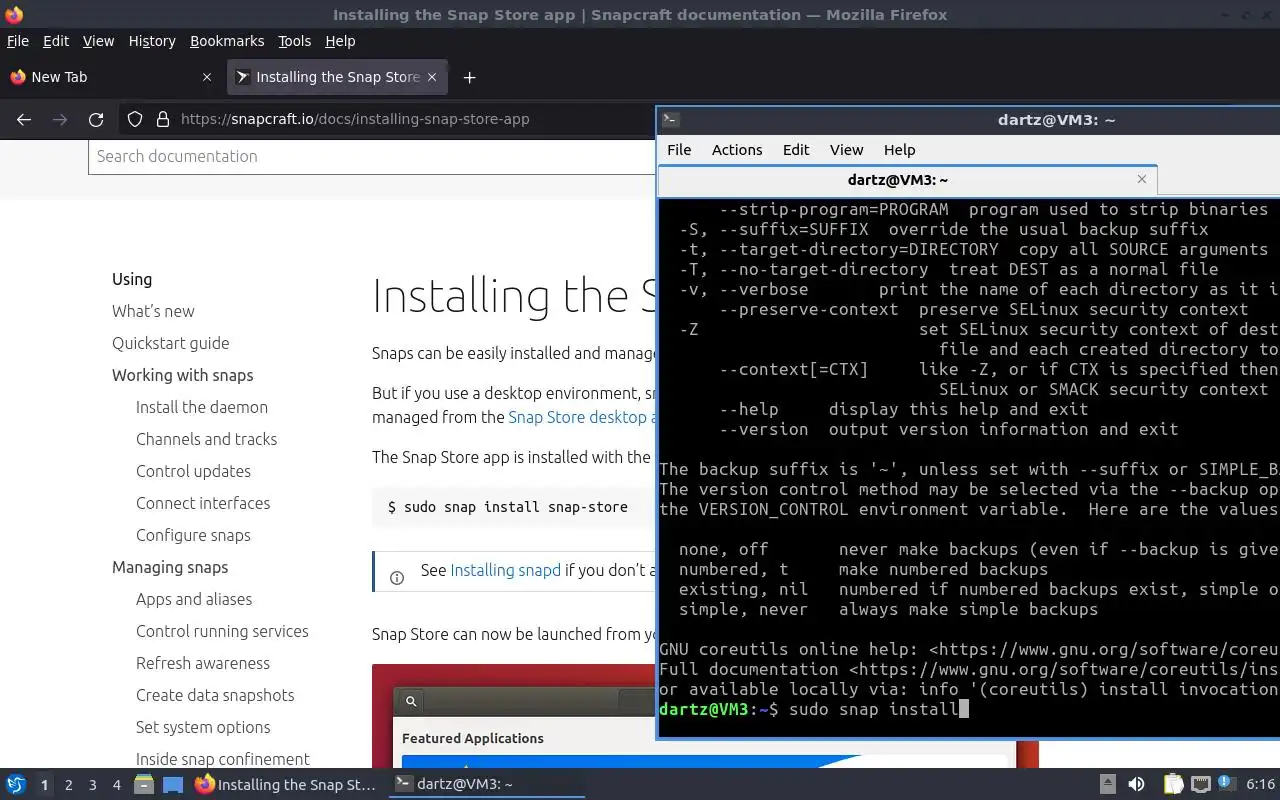Open Channels and tracks sidebar link
This screenshot has width=1280, height=800.
[x=206, y=439]
